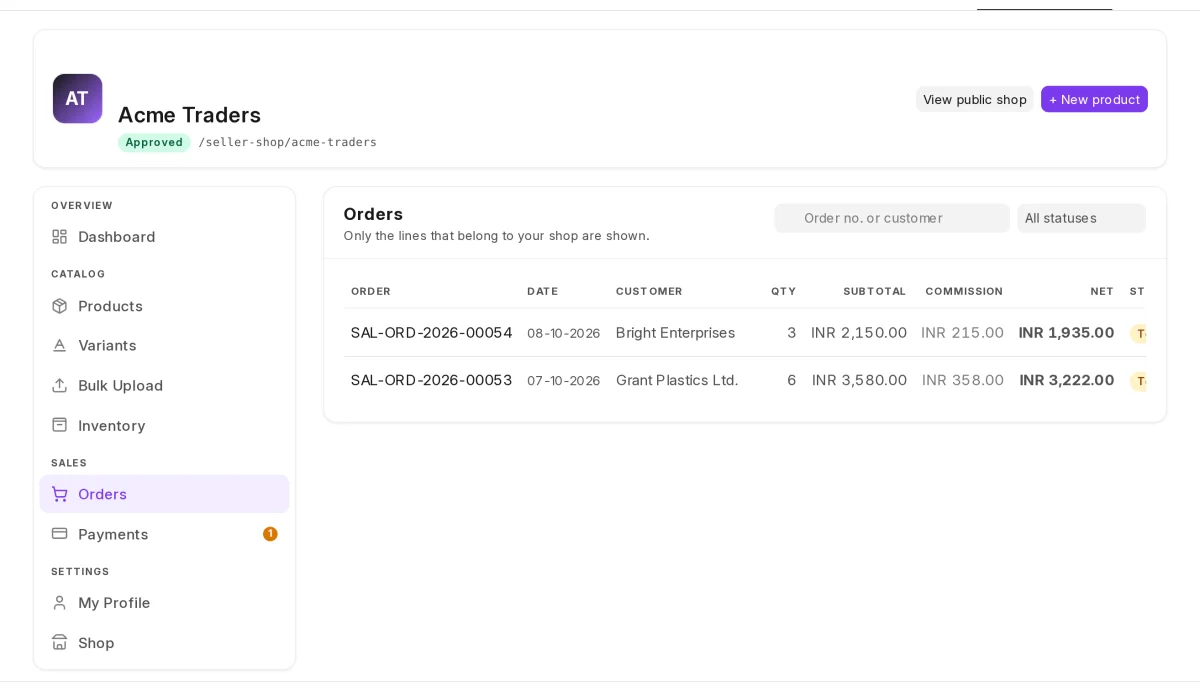Navigate to Inventory

click(164, 425)
